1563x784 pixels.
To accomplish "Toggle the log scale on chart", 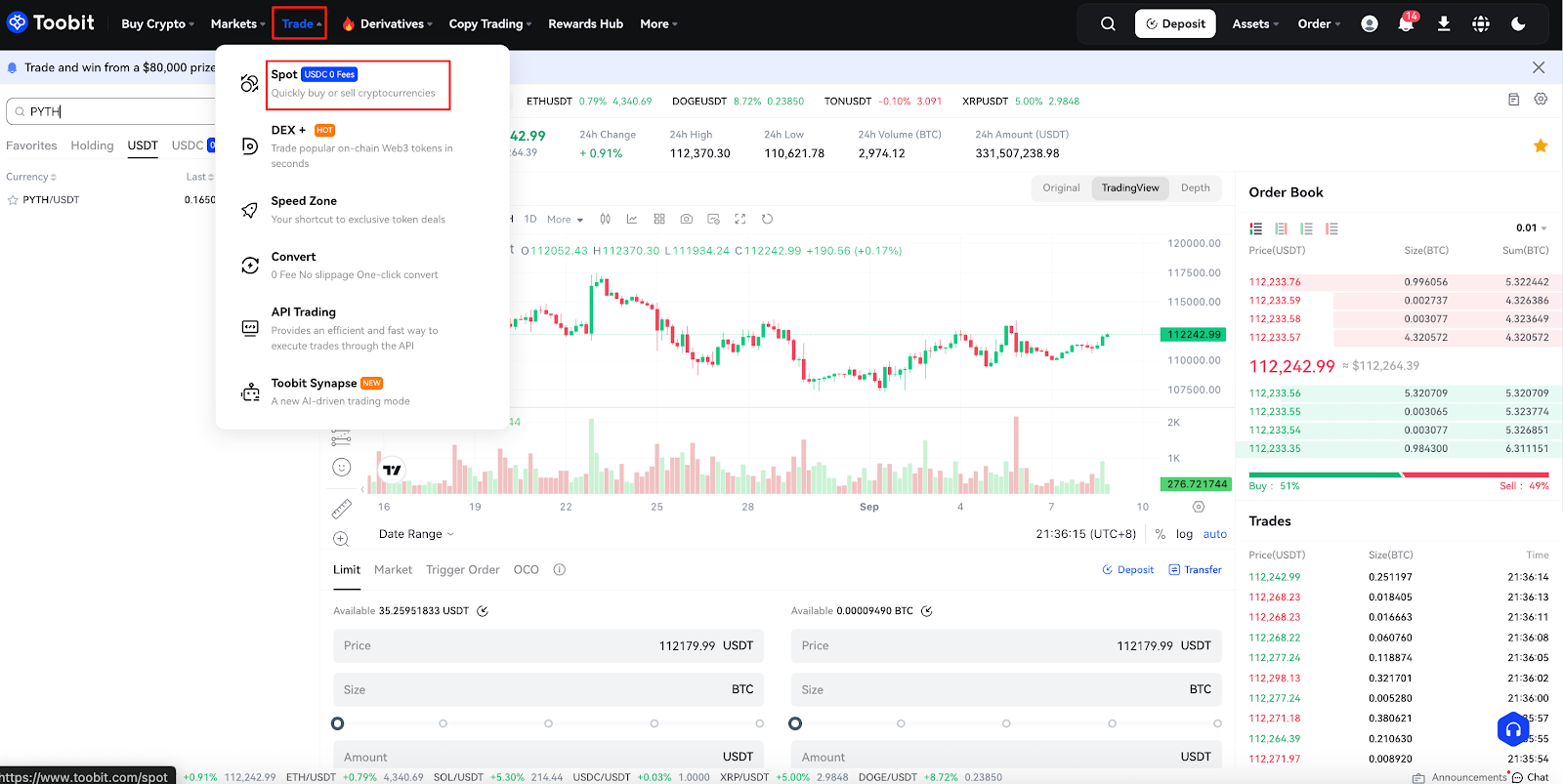I will [x=1184, y=534].
